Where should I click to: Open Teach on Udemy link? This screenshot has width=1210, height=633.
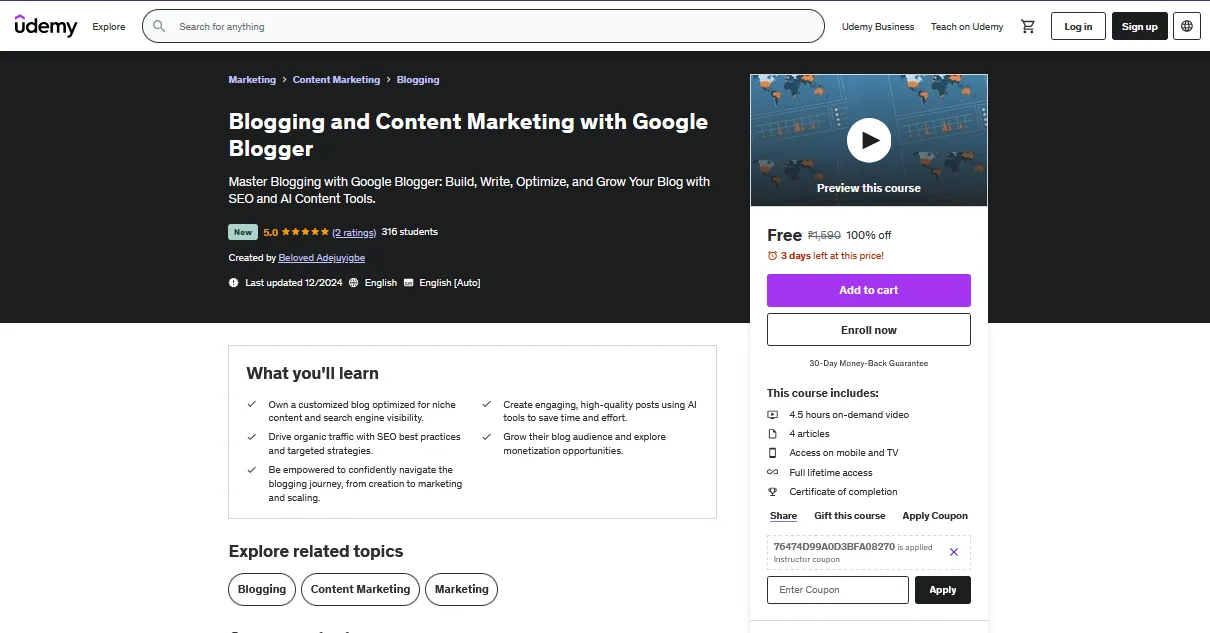tap(967, 27)
